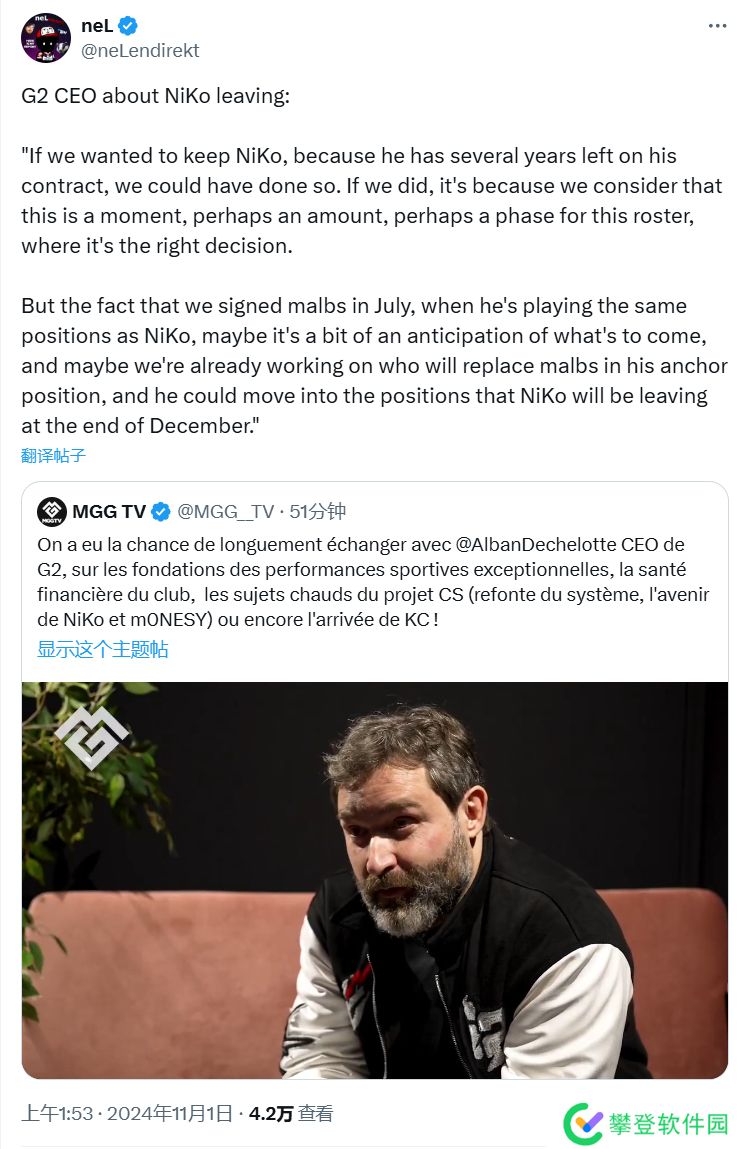
Task: Click the verified badge beside MGG TV
Action: (x=160, y=512)
